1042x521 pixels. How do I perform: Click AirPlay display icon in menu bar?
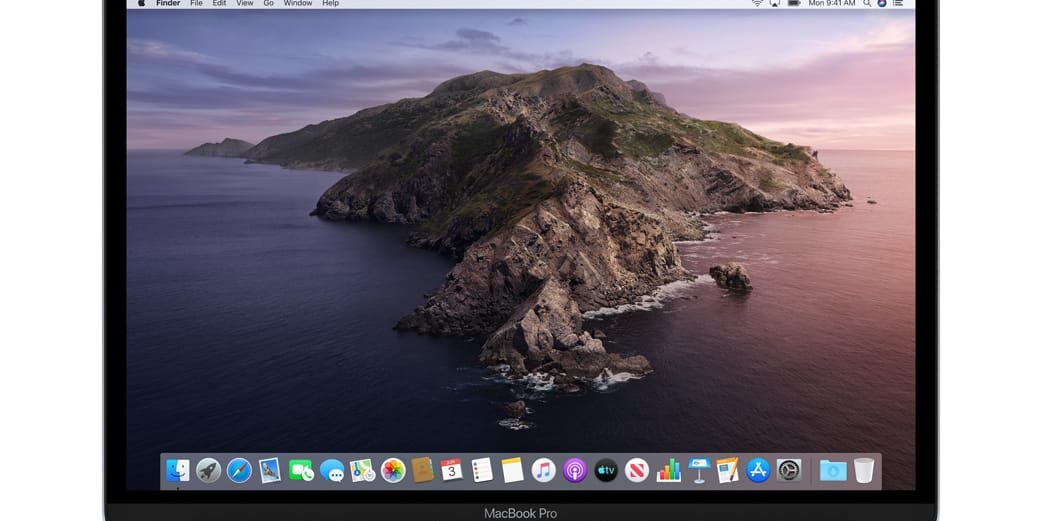(x=775, y=3)
